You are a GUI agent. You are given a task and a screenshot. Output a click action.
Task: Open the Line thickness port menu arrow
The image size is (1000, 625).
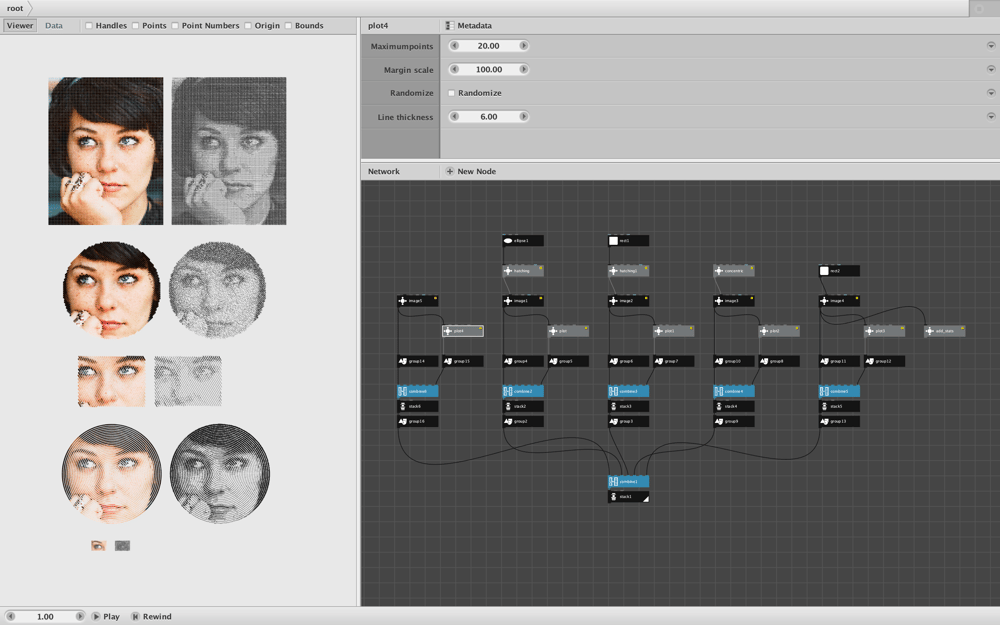click(x=990, y=117)
